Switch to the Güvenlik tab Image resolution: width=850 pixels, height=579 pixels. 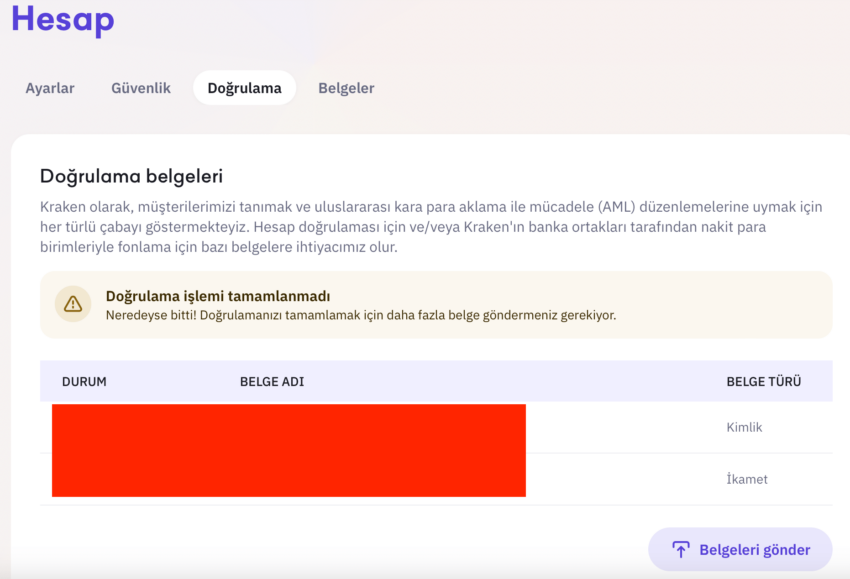141,88
